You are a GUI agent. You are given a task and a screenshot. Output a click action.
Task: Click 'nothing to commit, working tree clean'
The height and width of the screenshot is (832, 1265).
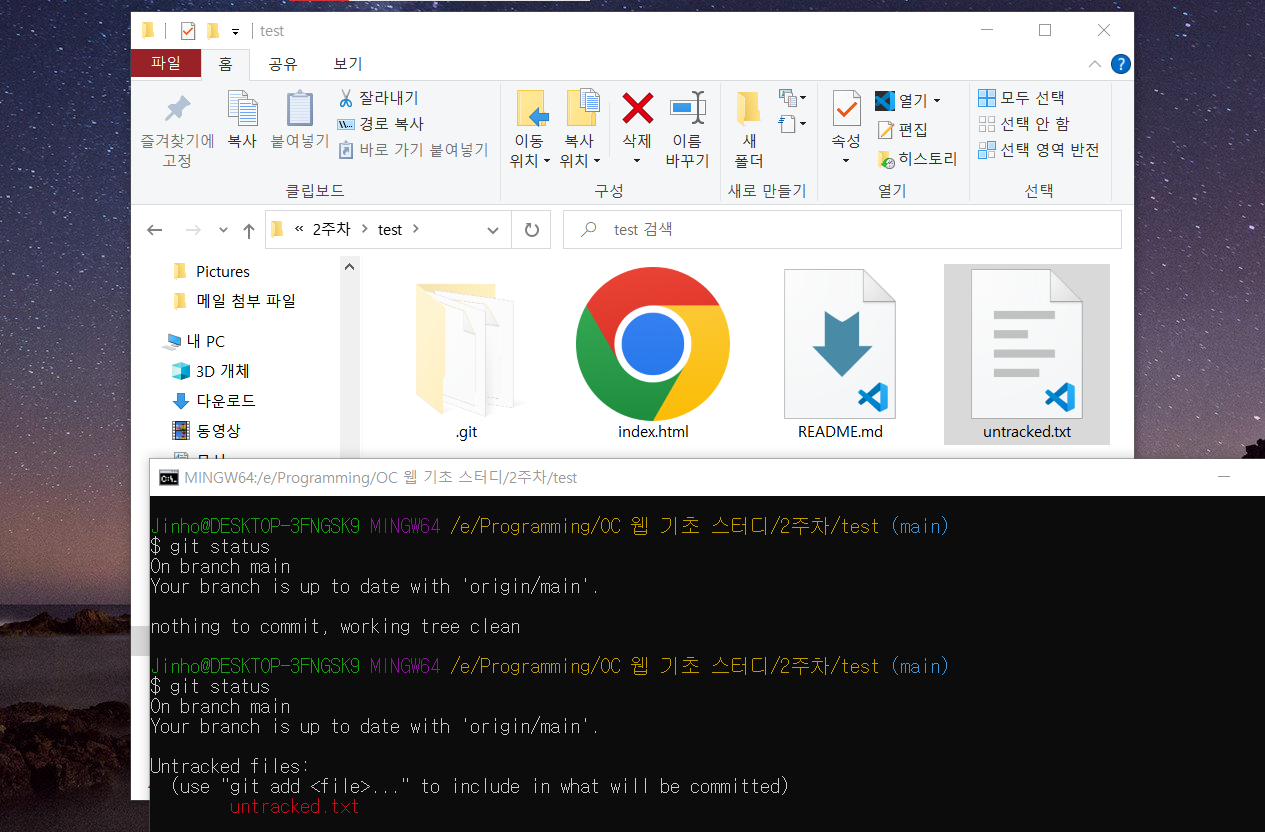[335, 627]
